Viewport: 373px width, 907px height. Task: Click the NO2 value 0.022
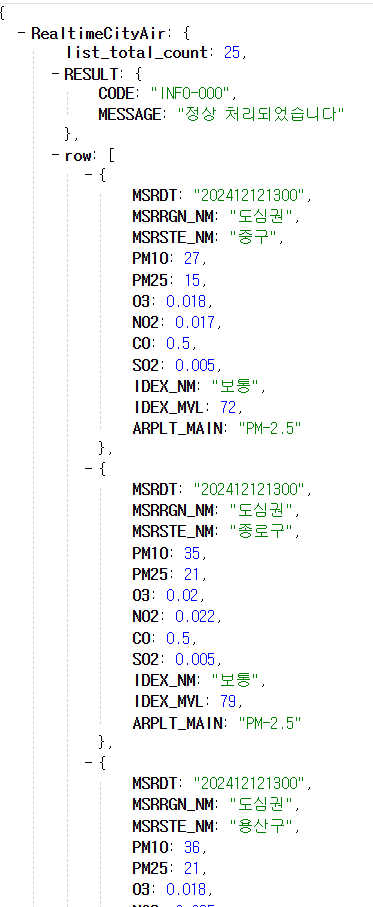[x=195, y=616]
